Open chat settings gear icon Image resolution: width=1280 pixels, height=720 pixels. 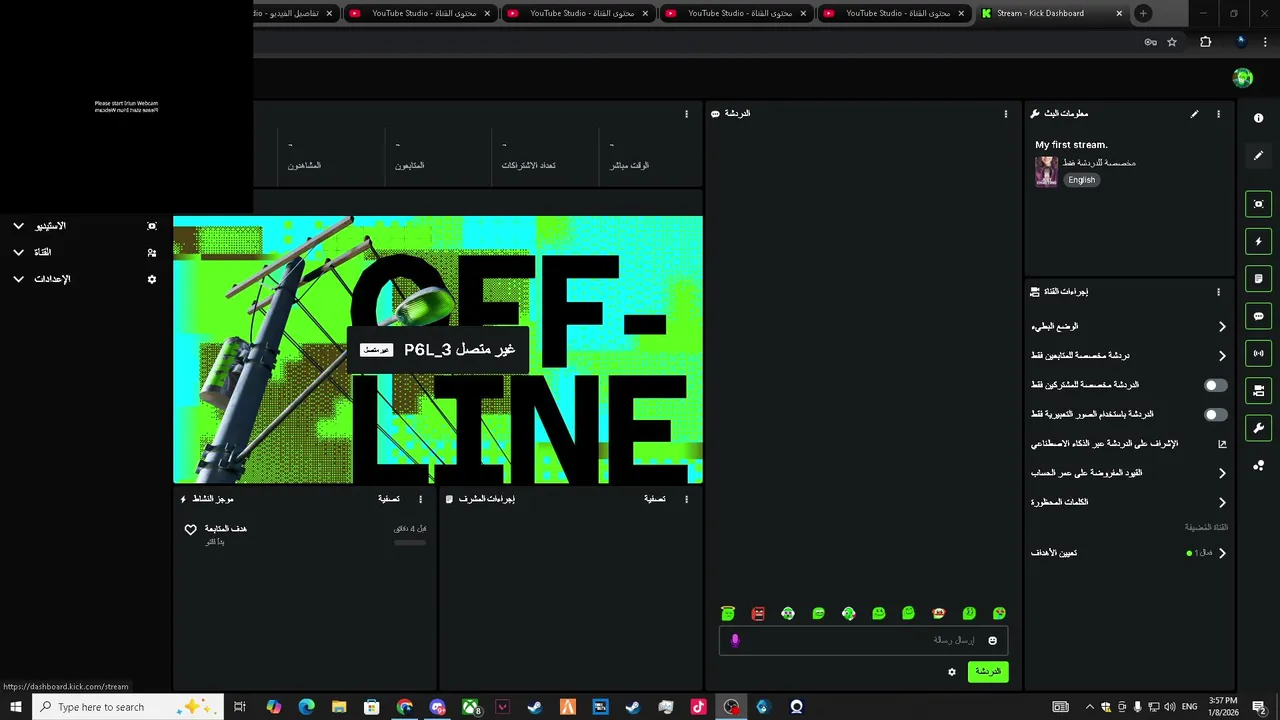(952, 672)
